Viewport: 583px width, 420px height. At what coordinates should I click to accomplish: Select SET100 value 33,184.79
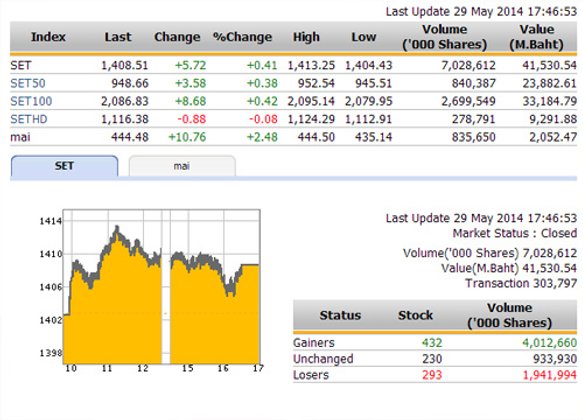[x=550, y=101]
